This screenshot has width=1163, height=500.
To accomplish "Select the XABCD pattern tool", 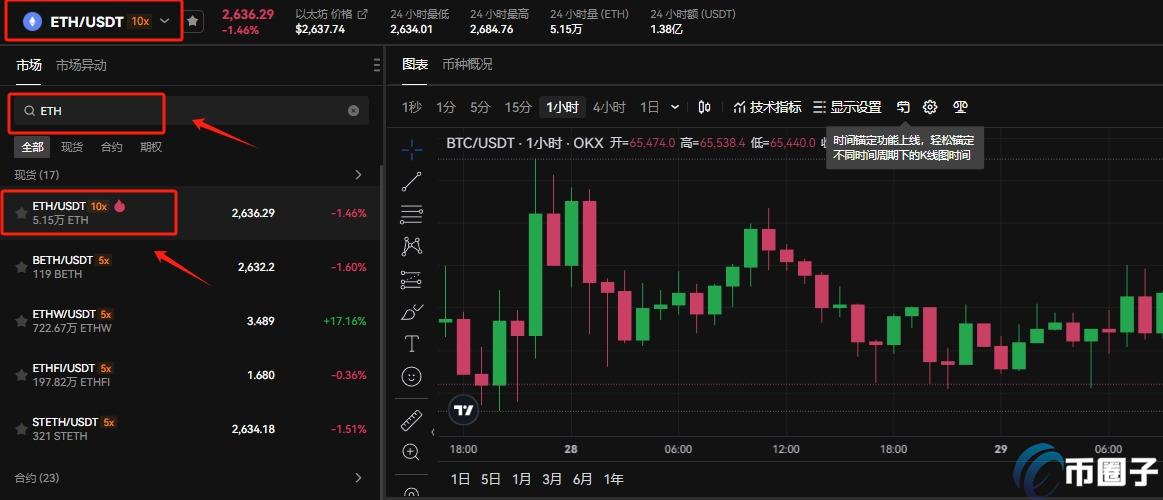I will [x=412, y=246].
